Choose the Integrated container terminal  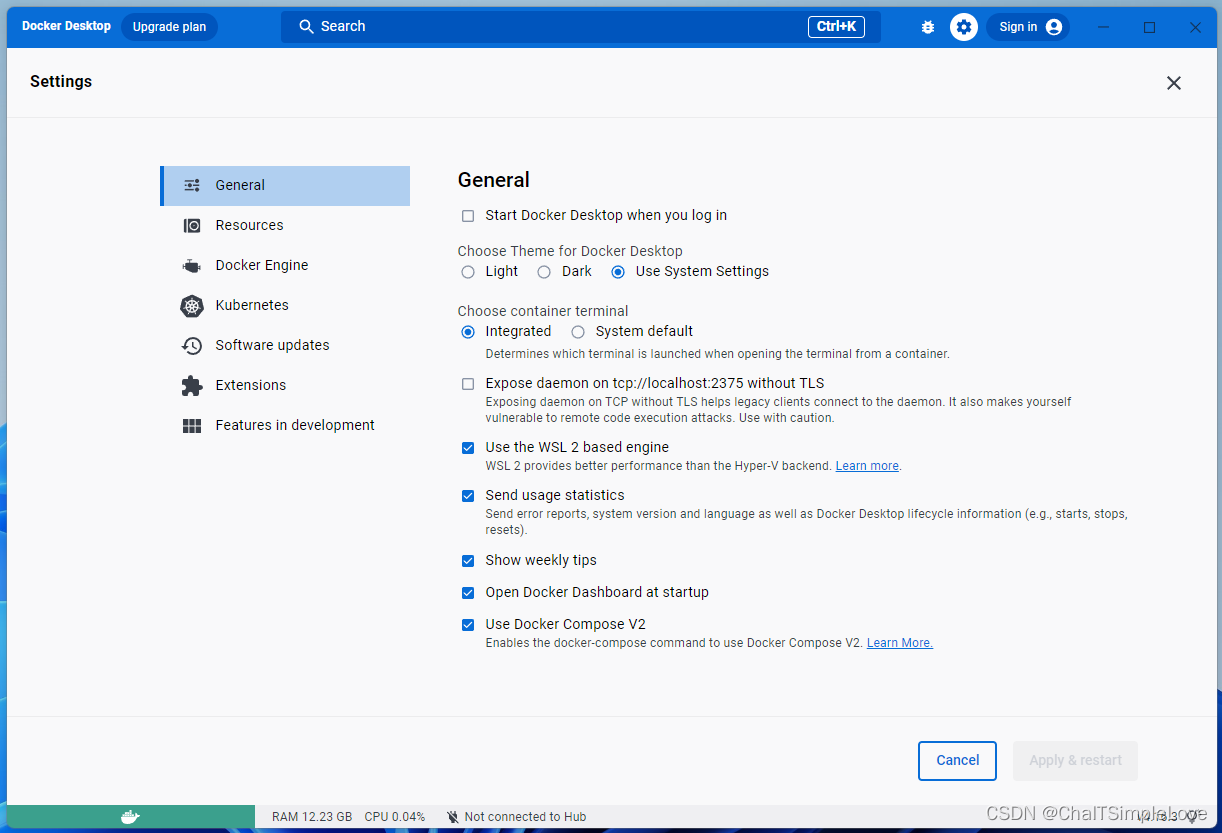[468, 332]
